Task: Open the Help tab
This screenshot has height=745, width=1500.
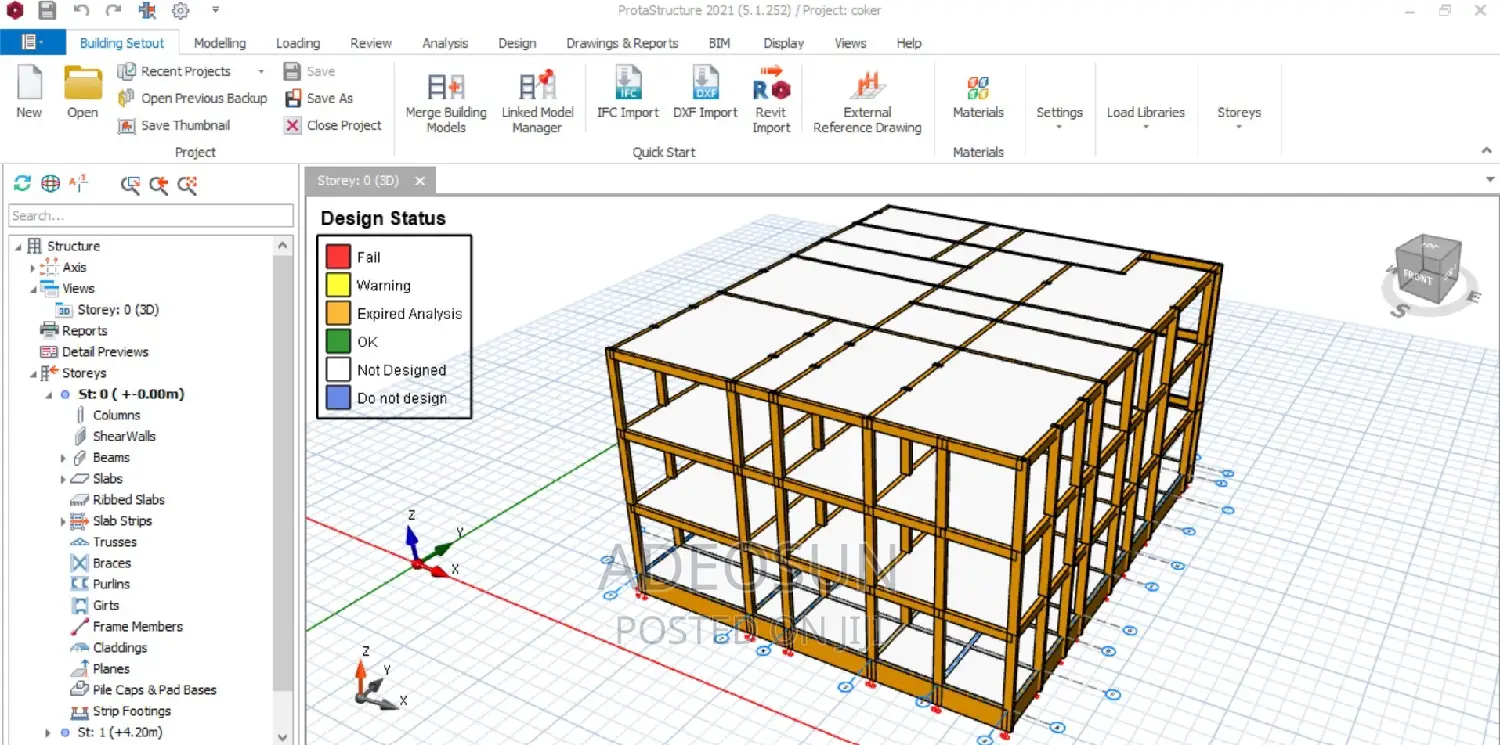Action: click(909, 43)
